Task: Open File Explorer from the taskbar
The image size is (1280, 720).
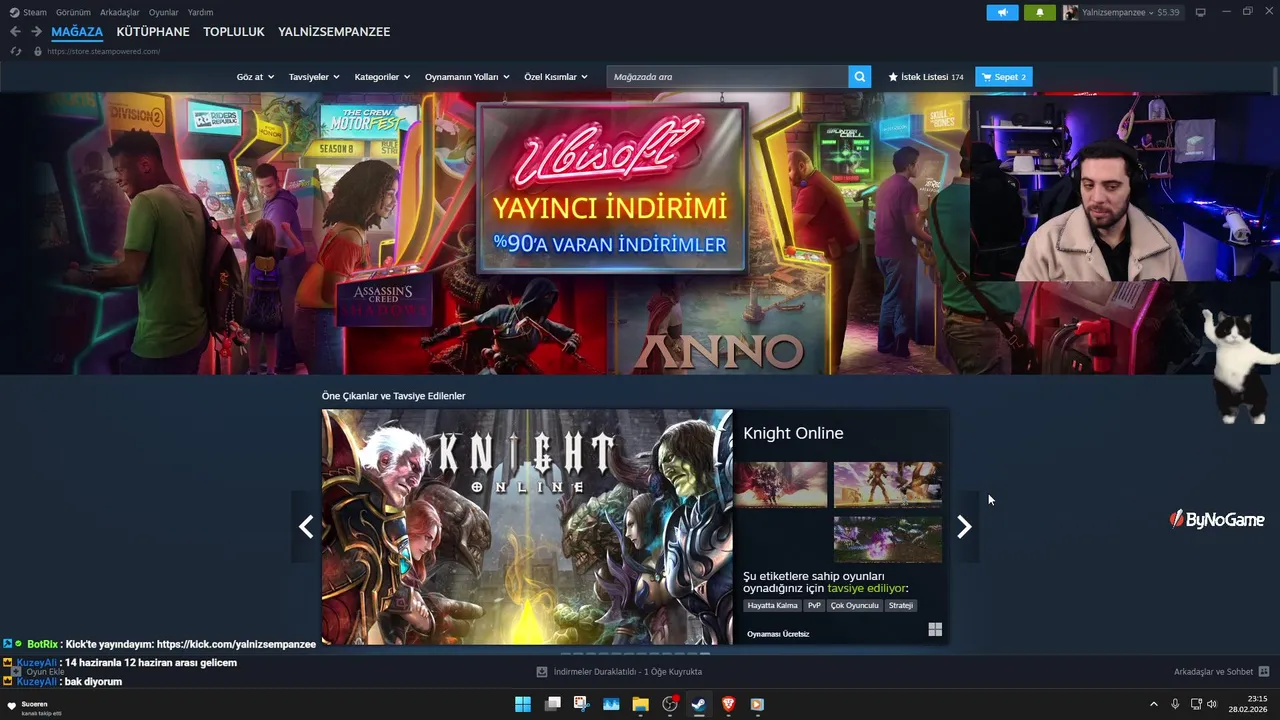Action: coord(640,704)
